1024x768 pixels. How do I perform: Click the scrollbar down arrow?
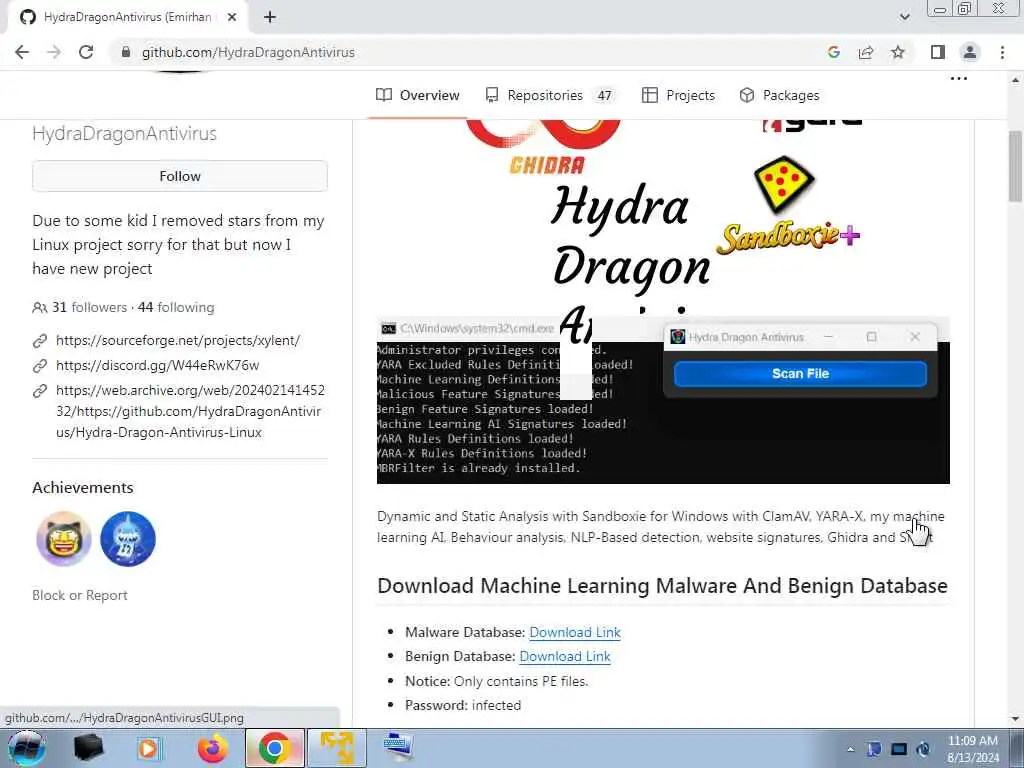point(1016,719)
